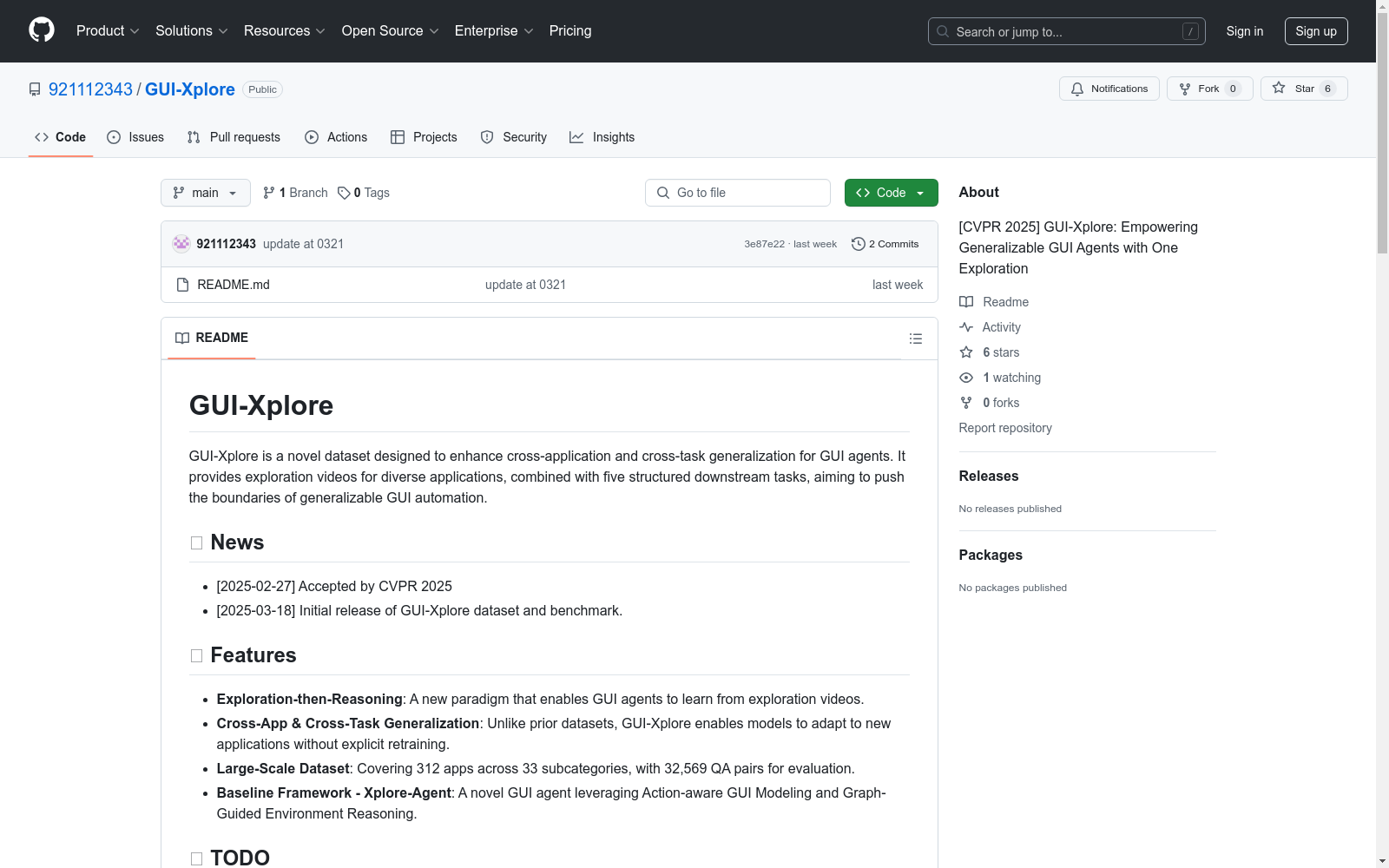This screenshot has height=868, width=1389.
Task: Click the branch icon beside 1 Branch
Action: pos(269,193)
